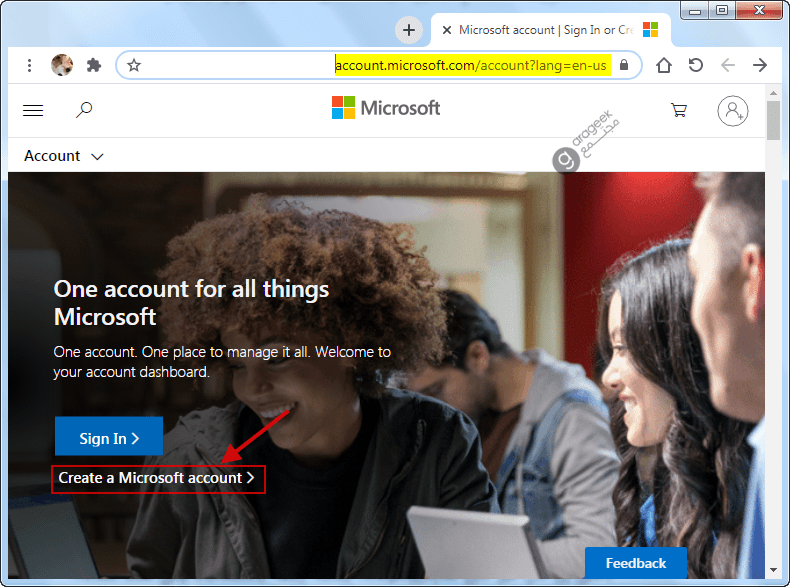This screenshot has width=790, height=587.
Task: Click the vertical scrollbar thumb
Action: click(773, 120)
